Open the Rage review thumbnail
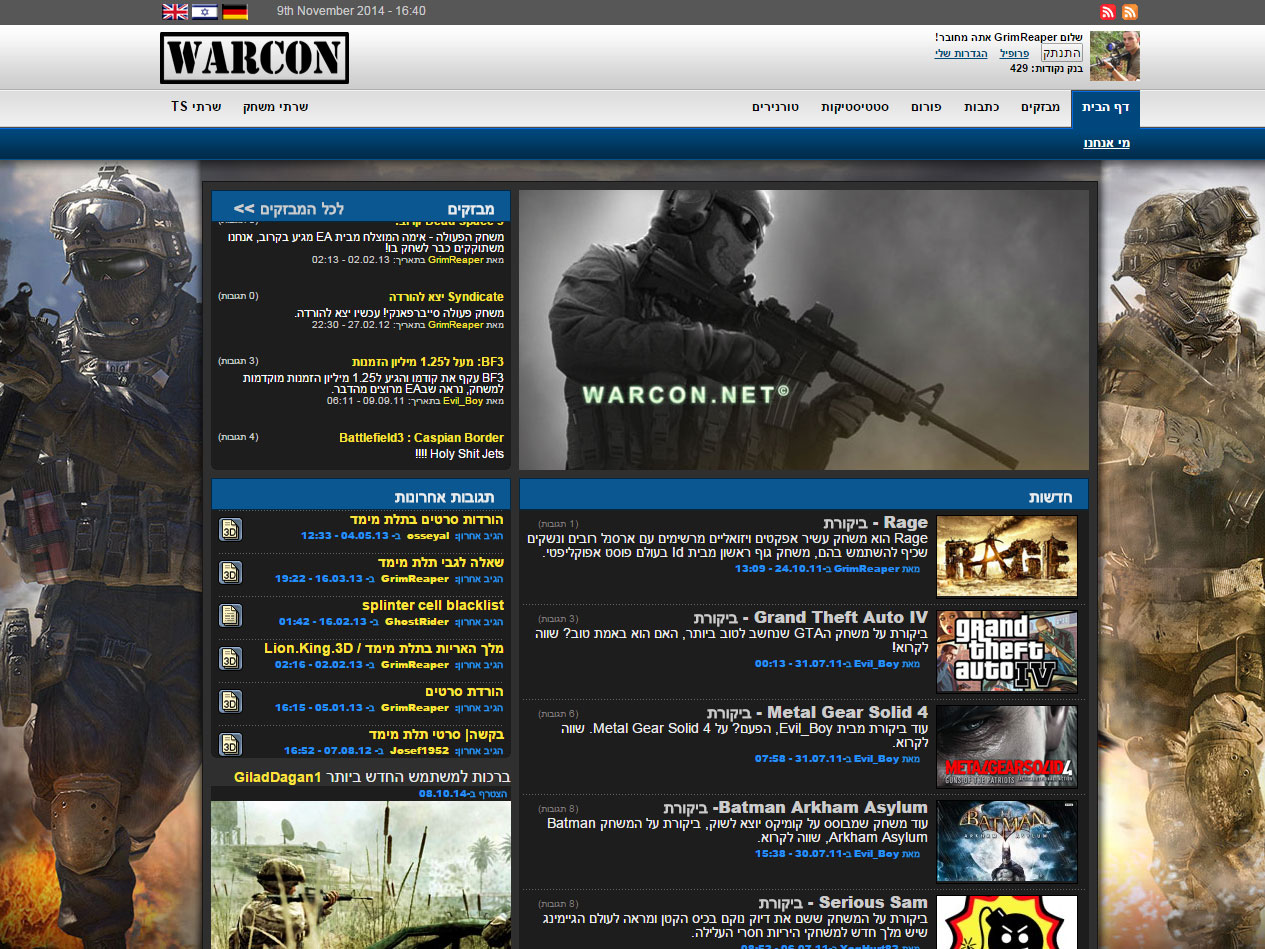This screenshot has width=1265, height=949. pyautogui.click(x=1007, y=556)
